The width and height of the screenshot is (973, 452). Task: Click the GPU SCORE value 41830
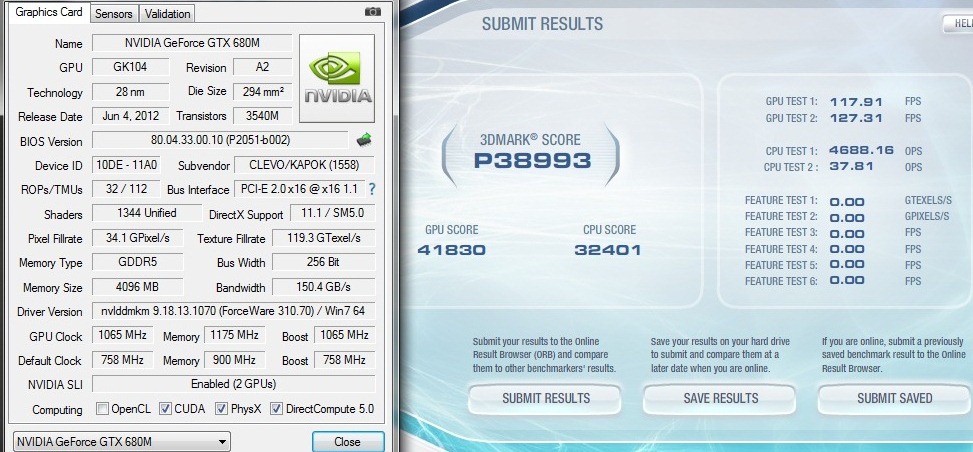click(452, 250)
